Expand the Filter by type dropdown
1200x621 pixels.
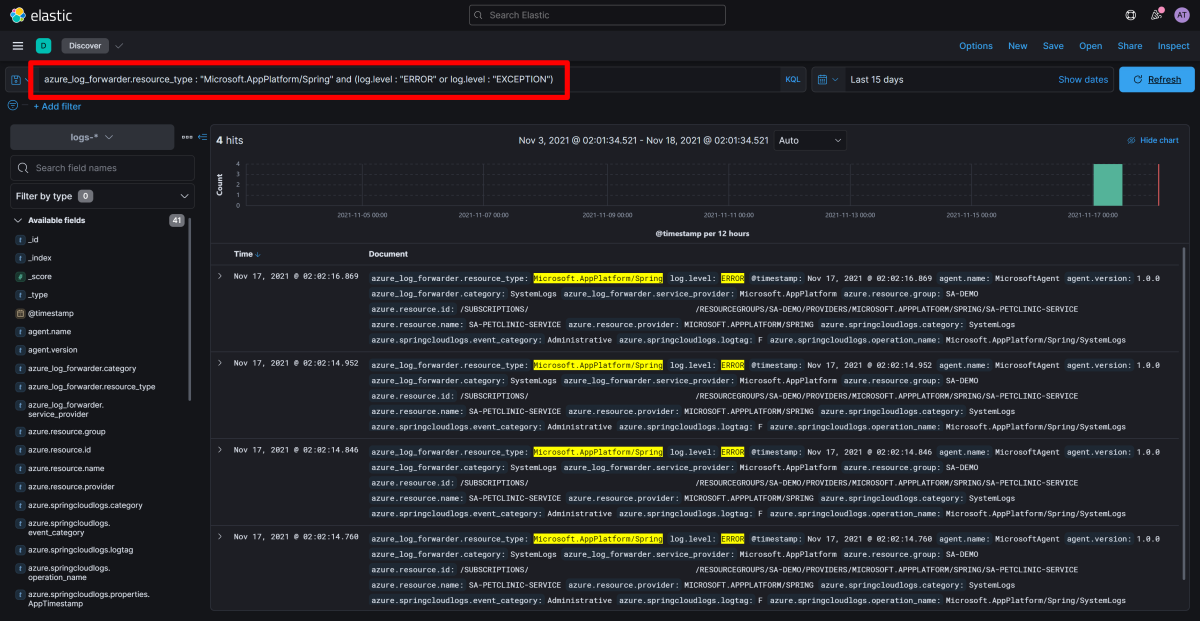pyautogui.click(x=102, y=196)
